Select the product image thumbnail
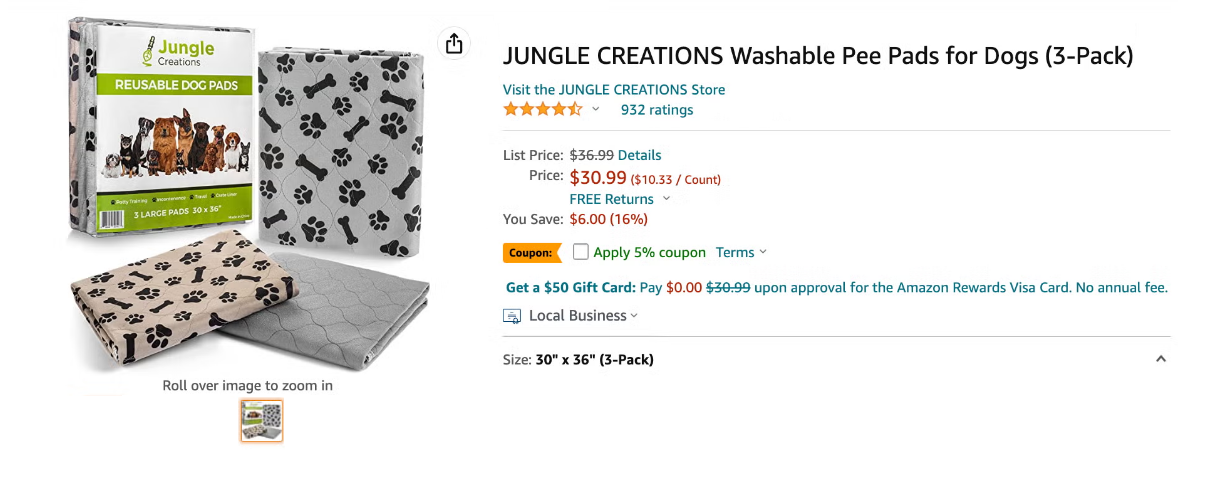The width and height of the screenshot is (1214, 483). (x=262, y=421)
